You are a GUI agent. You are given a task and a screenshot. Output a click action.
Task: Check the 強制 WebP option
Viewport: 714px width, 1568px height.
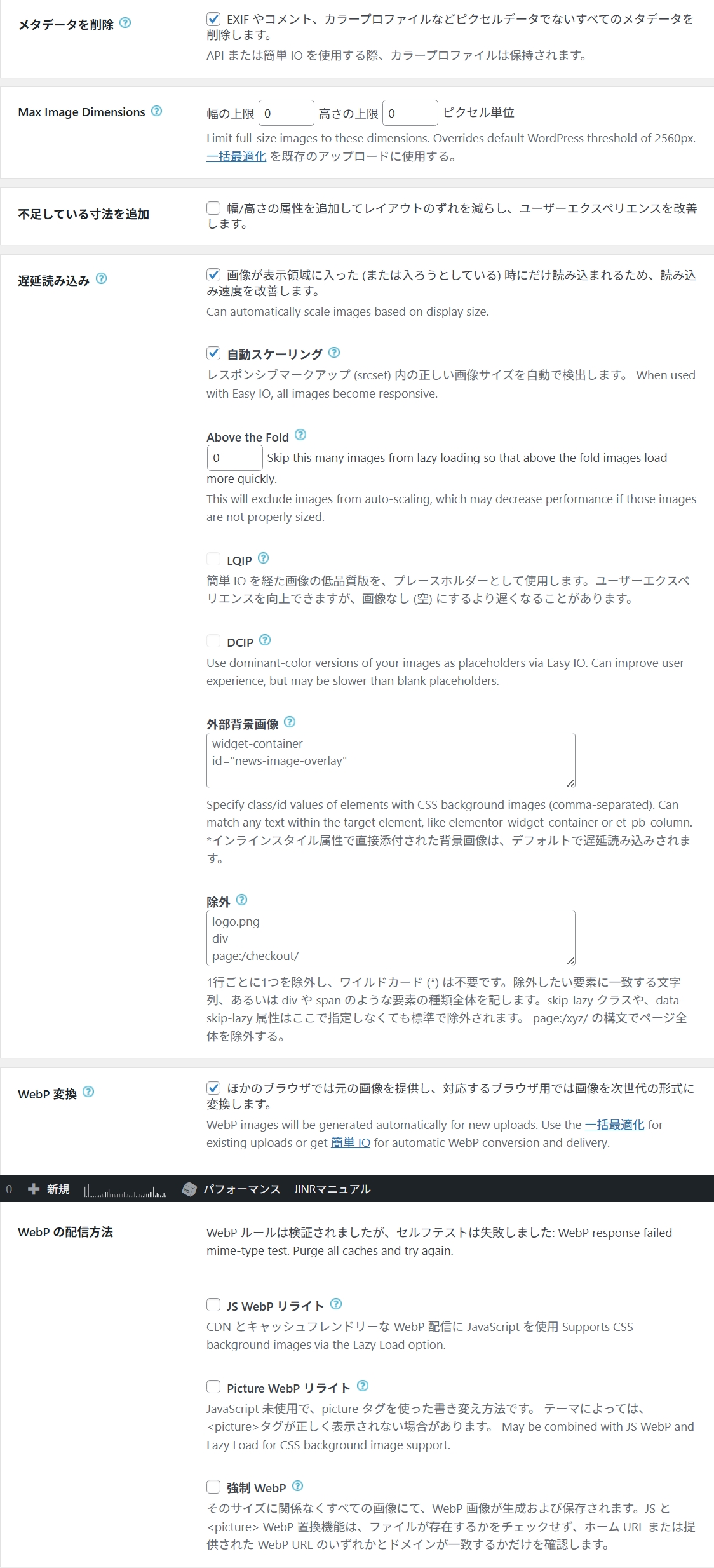(213, 1487)
